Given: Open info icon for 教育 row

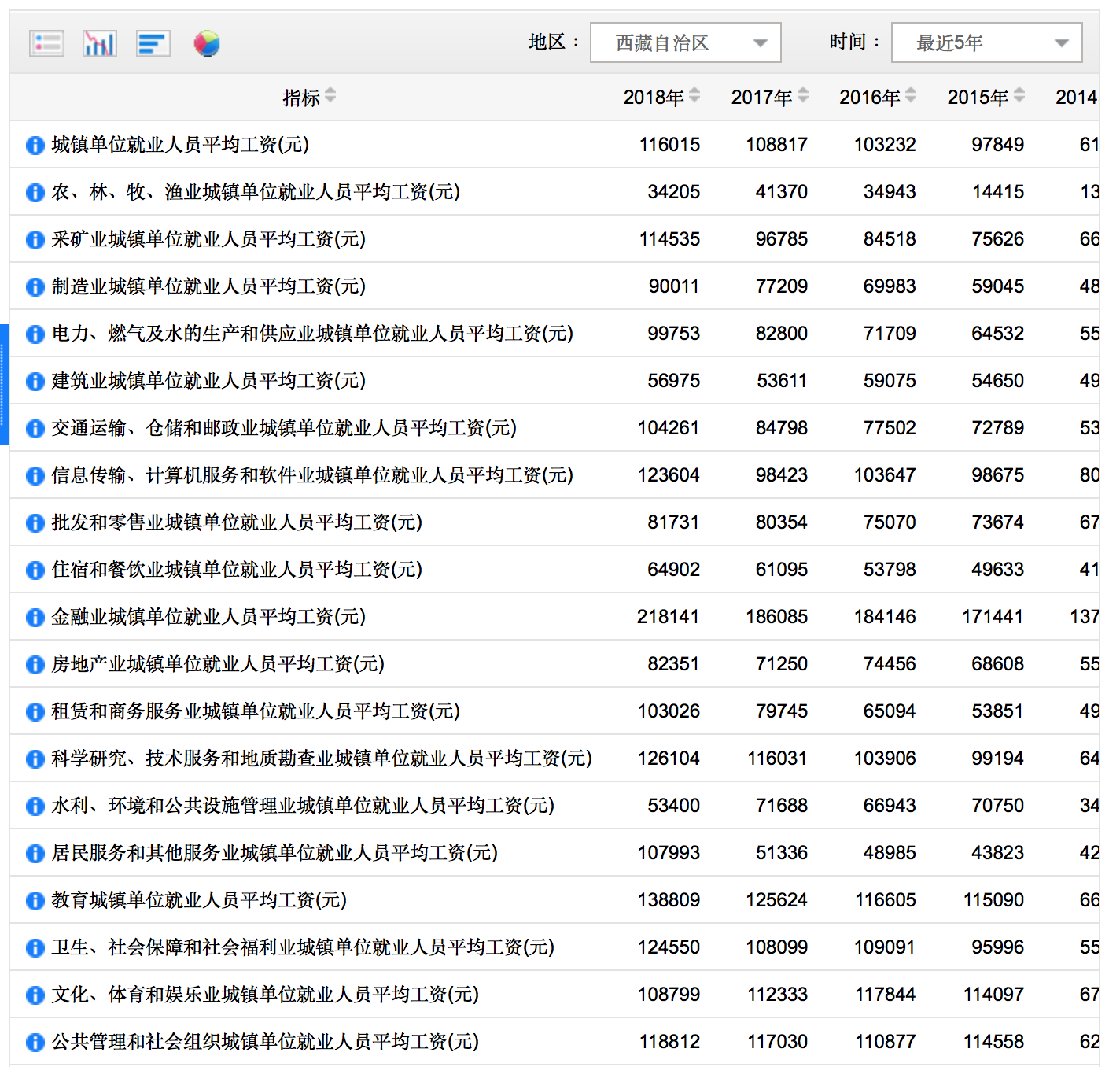Looking at the screenshot, I should 35,900.
